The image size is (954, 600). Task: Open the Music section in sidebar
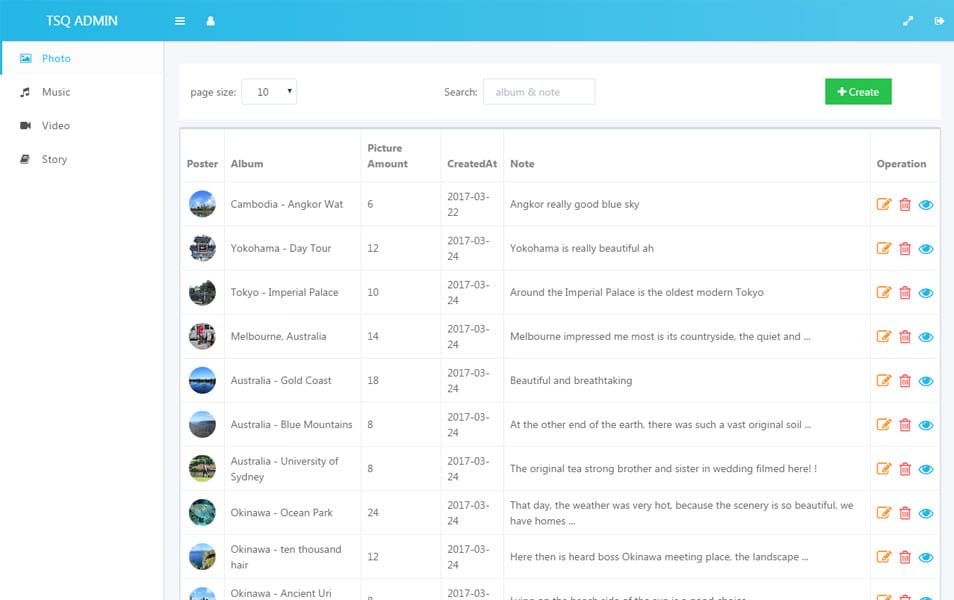tap(56, 92)
